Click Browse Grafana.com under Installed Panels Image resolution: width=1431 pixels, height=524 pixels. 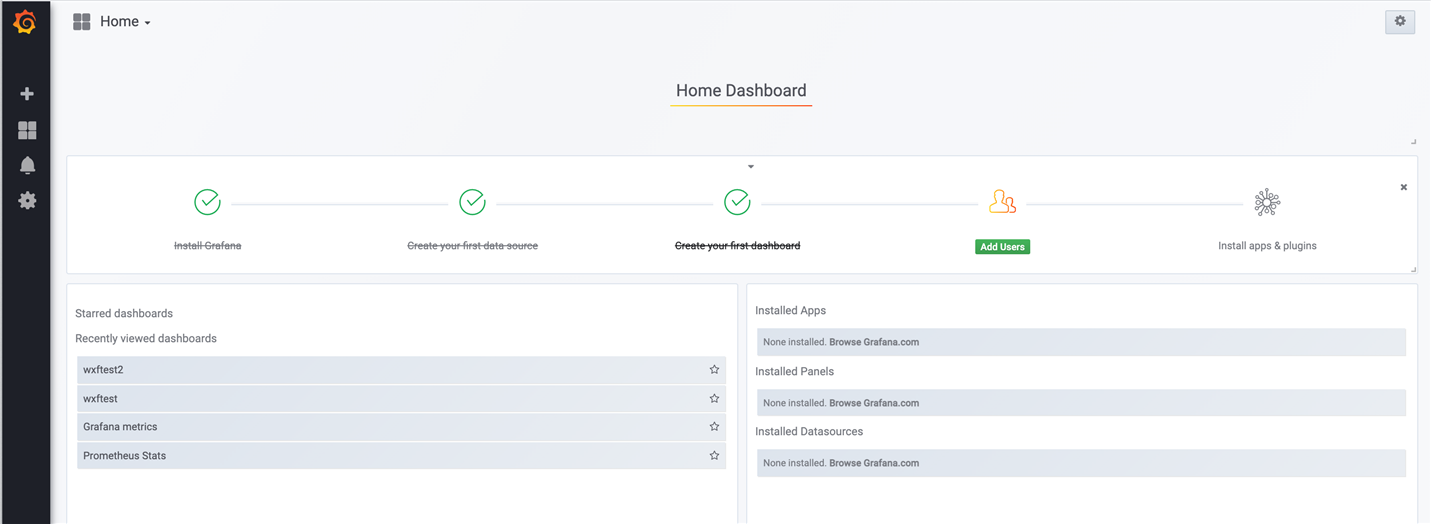[x=874, y=403]
